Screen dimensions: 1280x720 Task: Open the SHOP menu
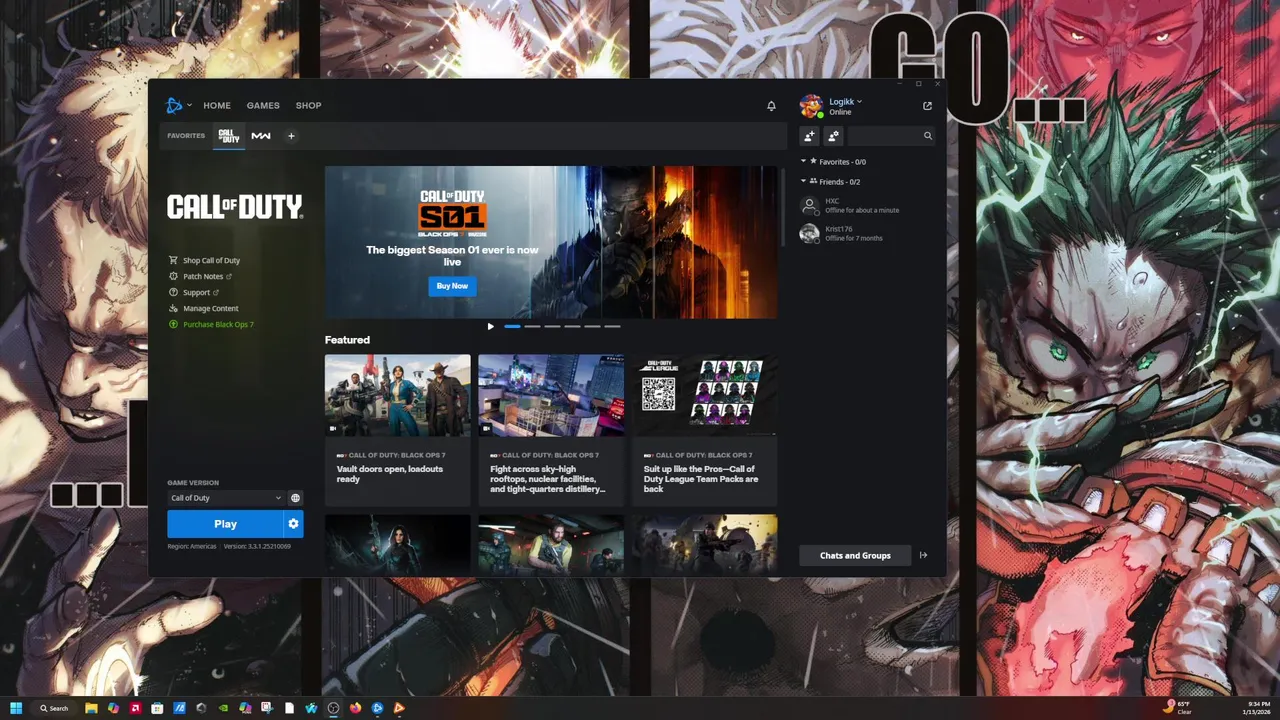click(308, 105)
